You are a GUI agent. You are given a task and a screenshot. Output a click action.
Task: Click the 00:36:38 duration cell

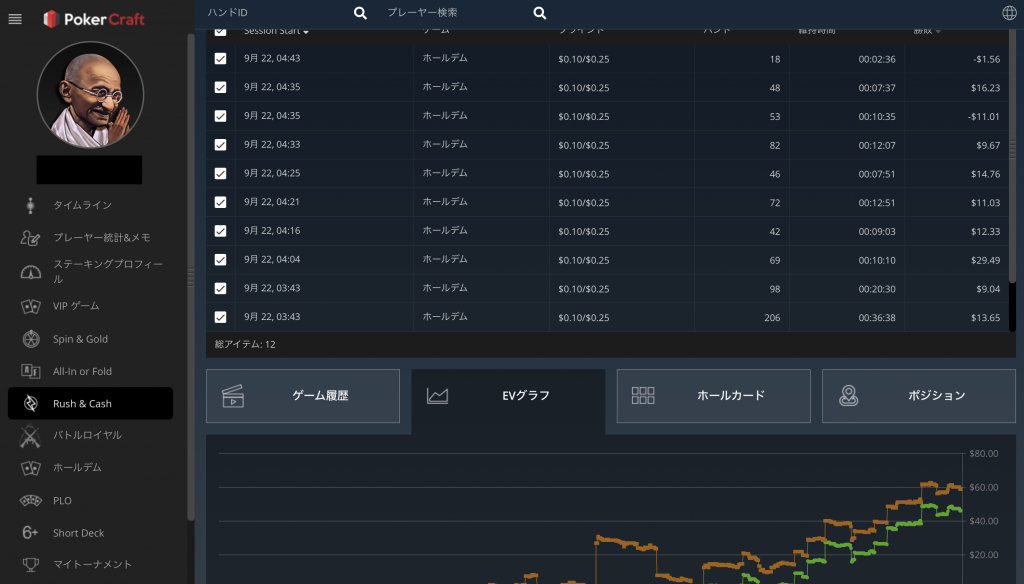[x=877, y=317]
